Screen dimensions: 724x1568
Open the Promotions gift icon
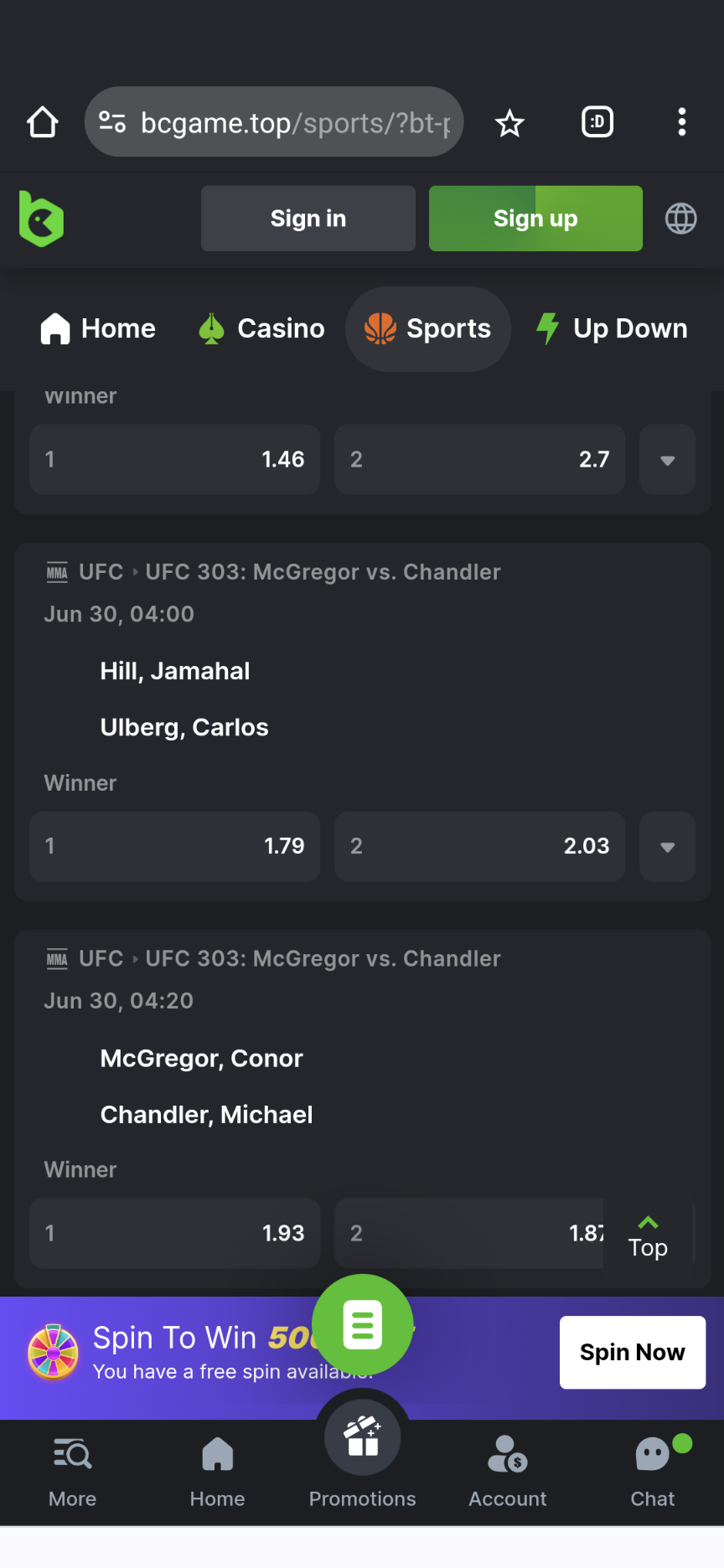362,1436
